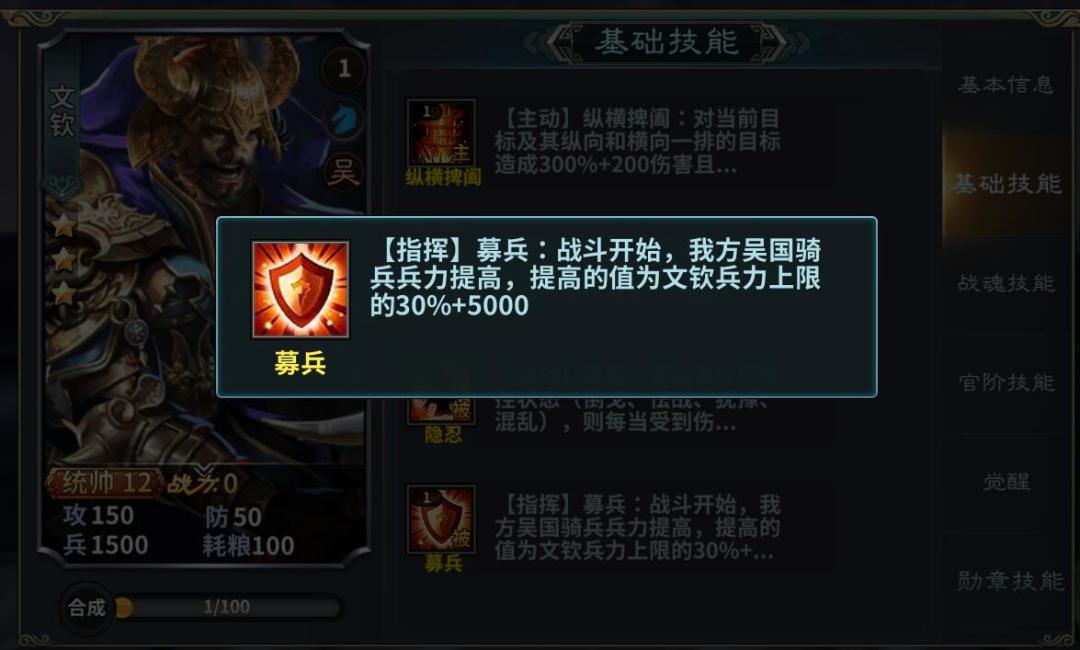This screenshot has width=1080, height=650.
Task: Click the cavalry horse type icon
Action: [343, 120]
